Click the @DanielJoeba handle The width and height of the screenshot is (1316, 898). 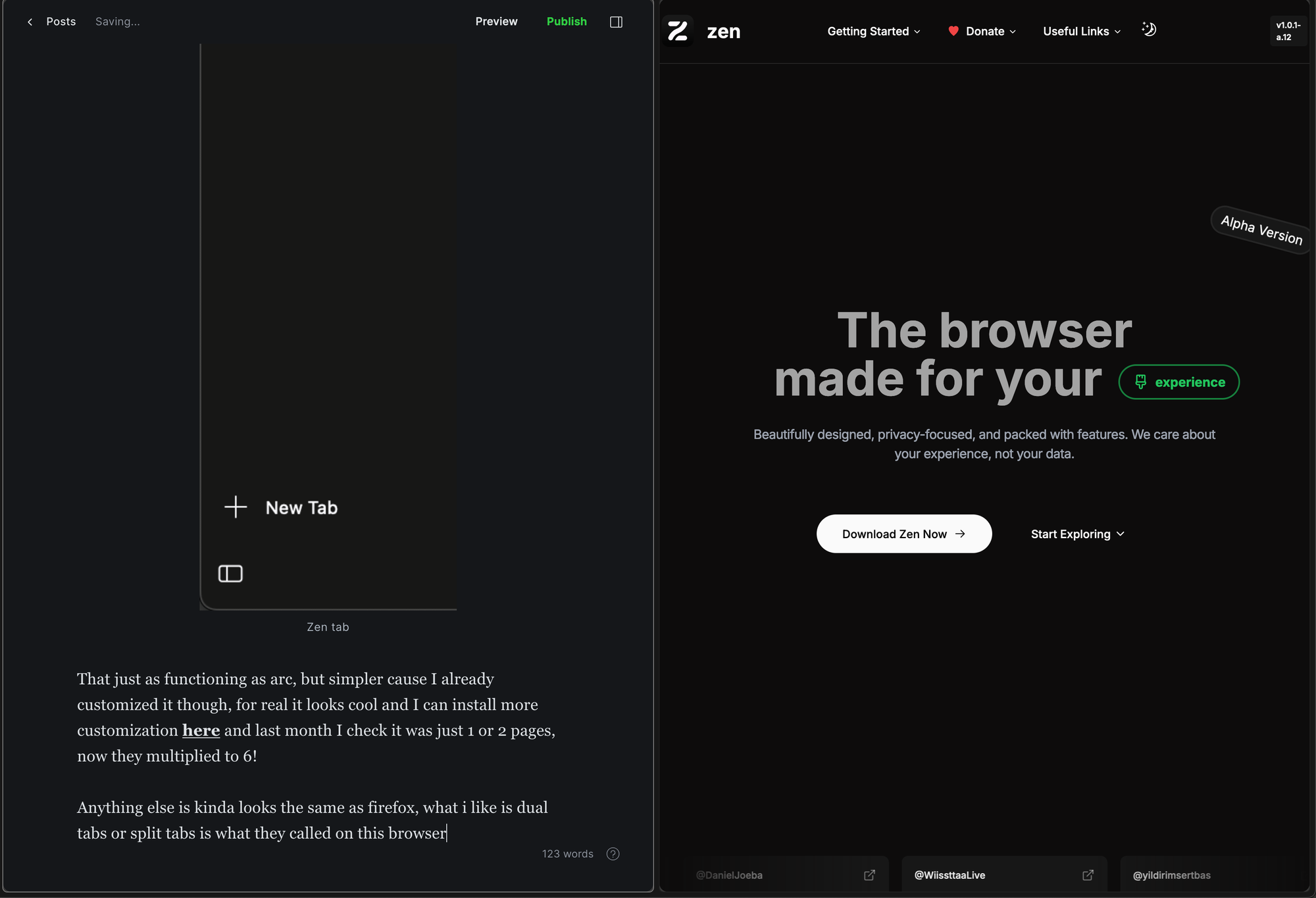pos(729,875)
